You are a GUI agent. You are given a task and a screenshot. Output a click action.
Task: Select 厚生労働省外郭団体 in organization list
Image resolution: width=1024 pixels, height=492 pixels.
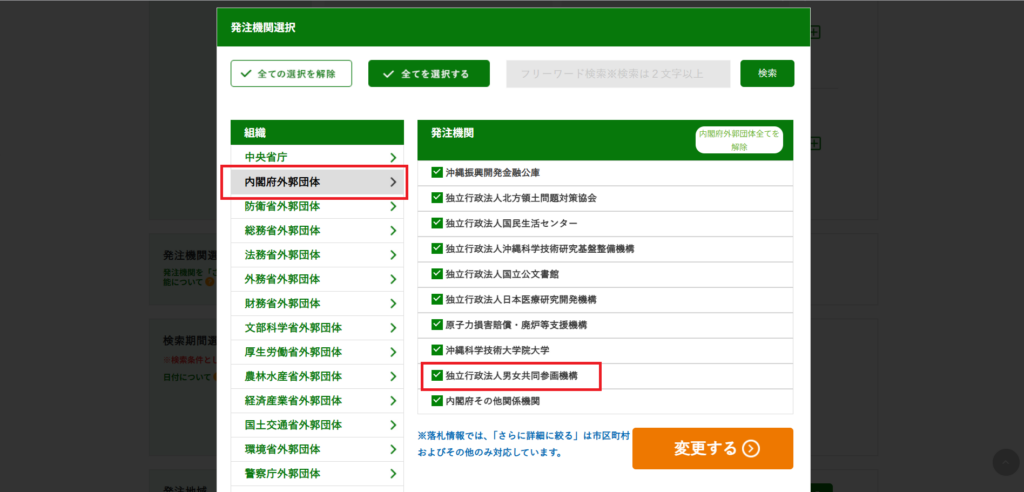(316, 352)
